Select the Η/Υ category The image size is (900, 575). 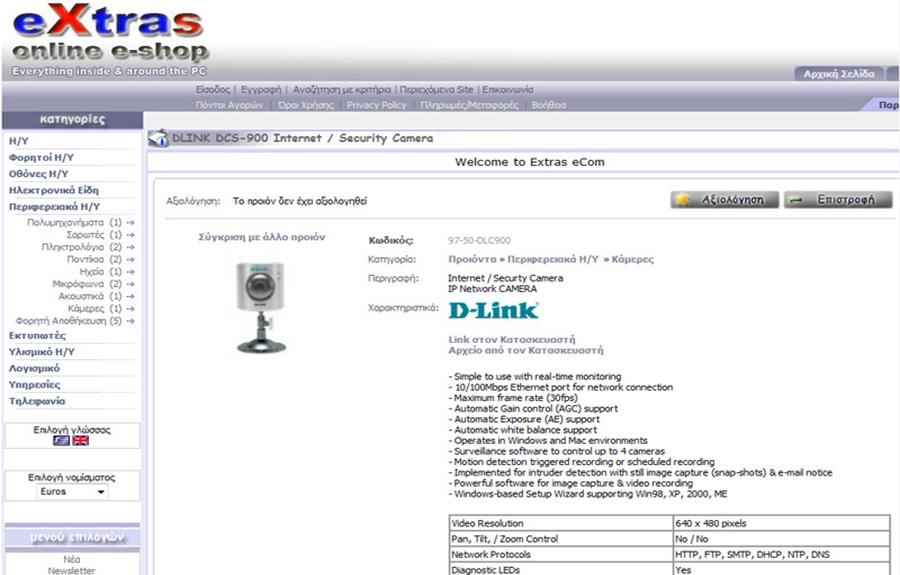pyautogui.click(x=19, y=141)
